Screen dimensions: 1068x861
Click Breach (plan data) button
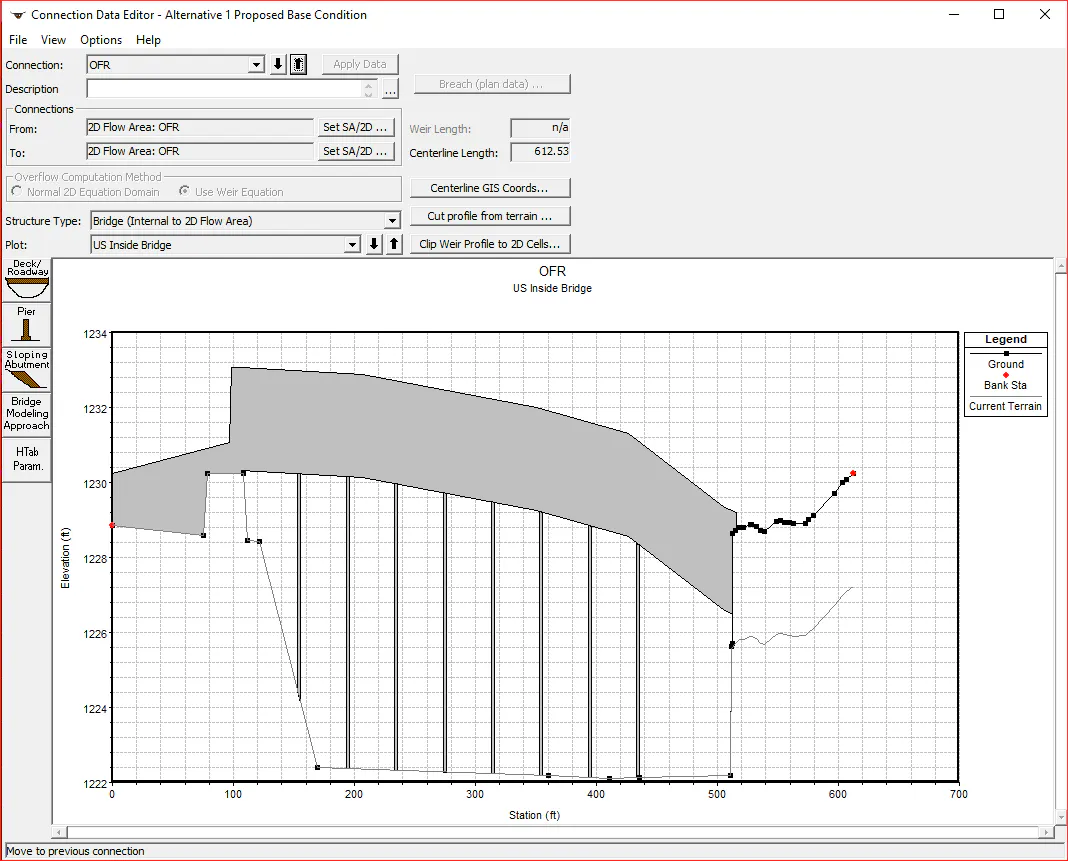pyautogui.click(x=491, y=84)
